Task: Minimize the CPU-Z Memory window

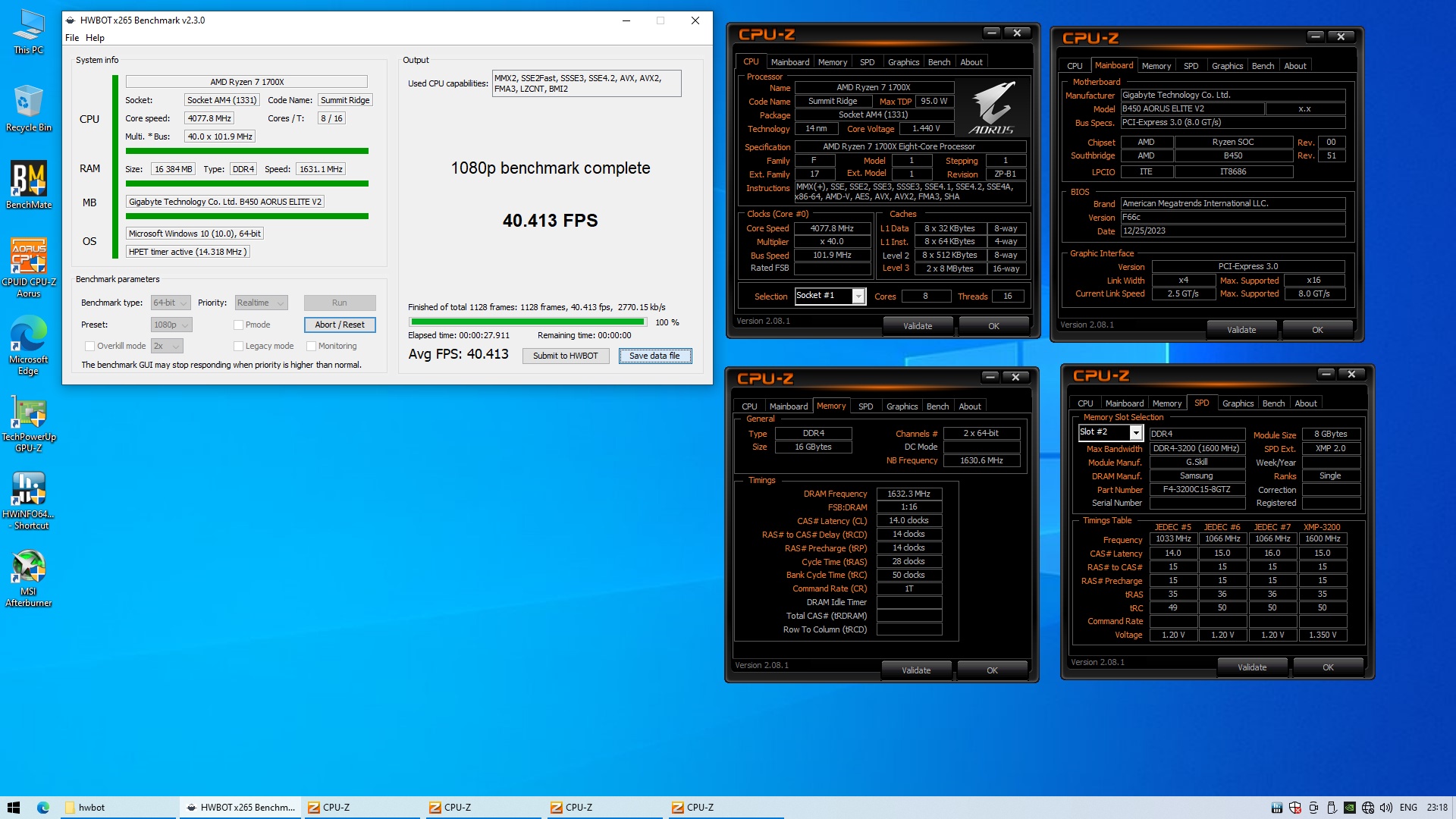Action: (990, 377)
